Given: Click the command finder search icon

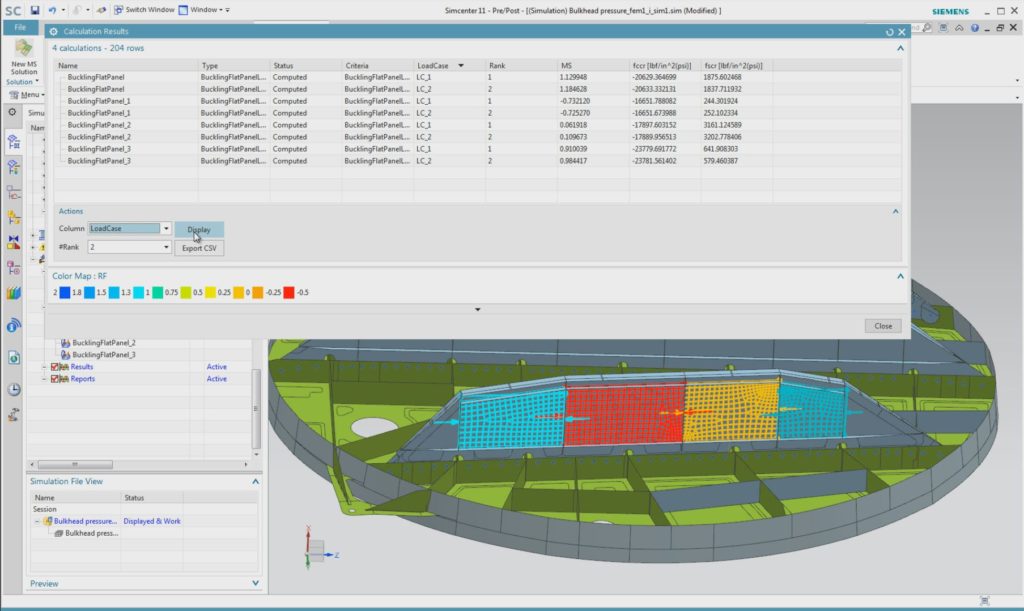Looking at the screenshot, I should (x=925, y=29).
